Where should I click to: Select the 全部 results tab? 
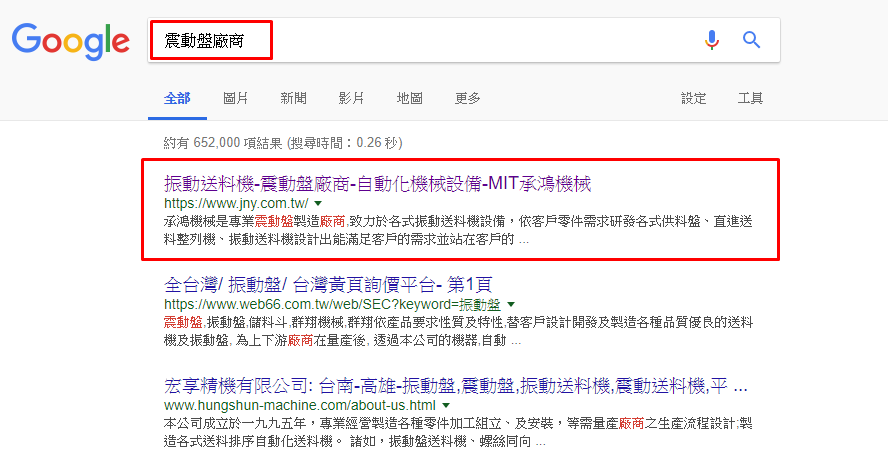(x=177, y=99)
